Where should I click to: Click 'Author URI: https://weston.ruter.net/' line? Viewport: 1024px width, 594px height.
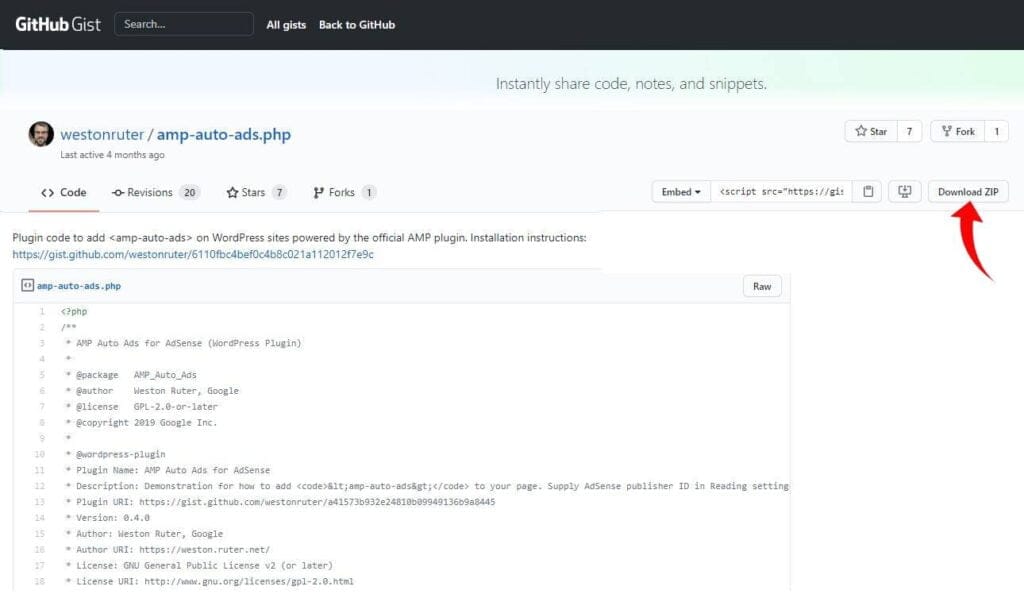pyautogui.click(x=168, y=550)
